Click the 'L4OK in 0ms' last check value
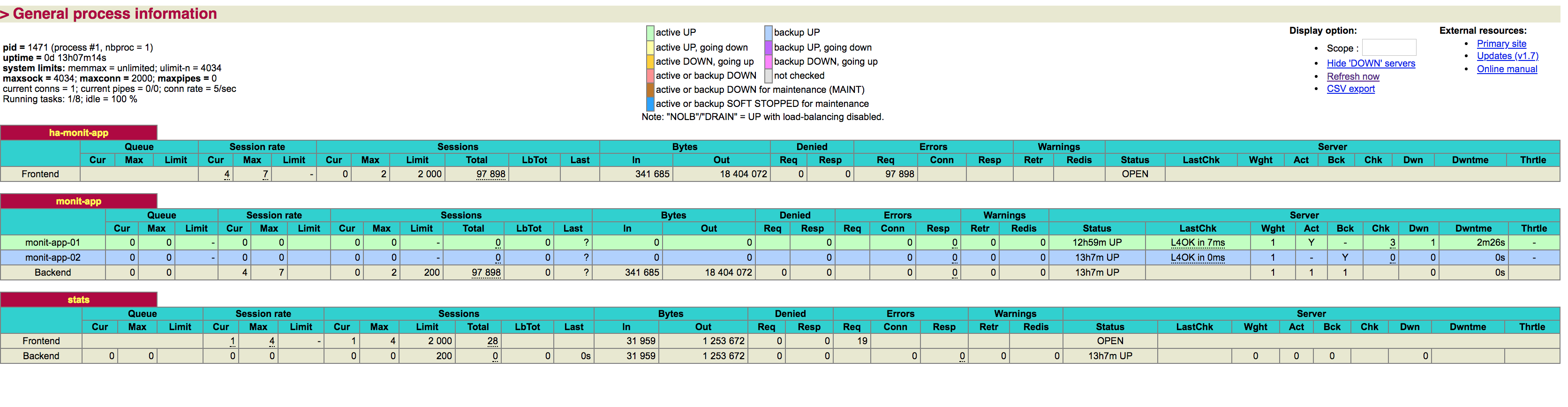The width and height of the screenshot is (1568, 407). (x=1197, y=258)
